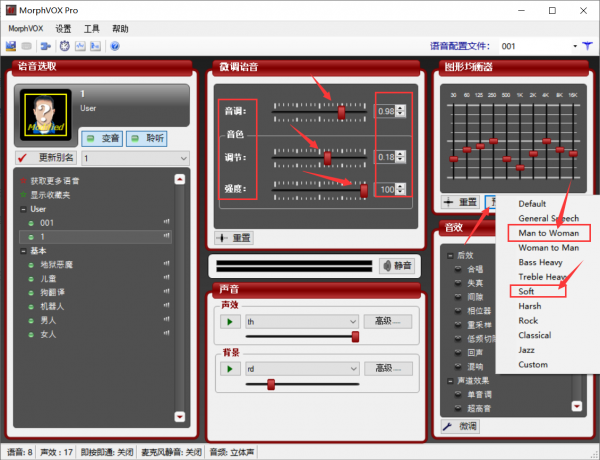Click the signal bars icon beside 地狱恶魔

coord(166,263)
